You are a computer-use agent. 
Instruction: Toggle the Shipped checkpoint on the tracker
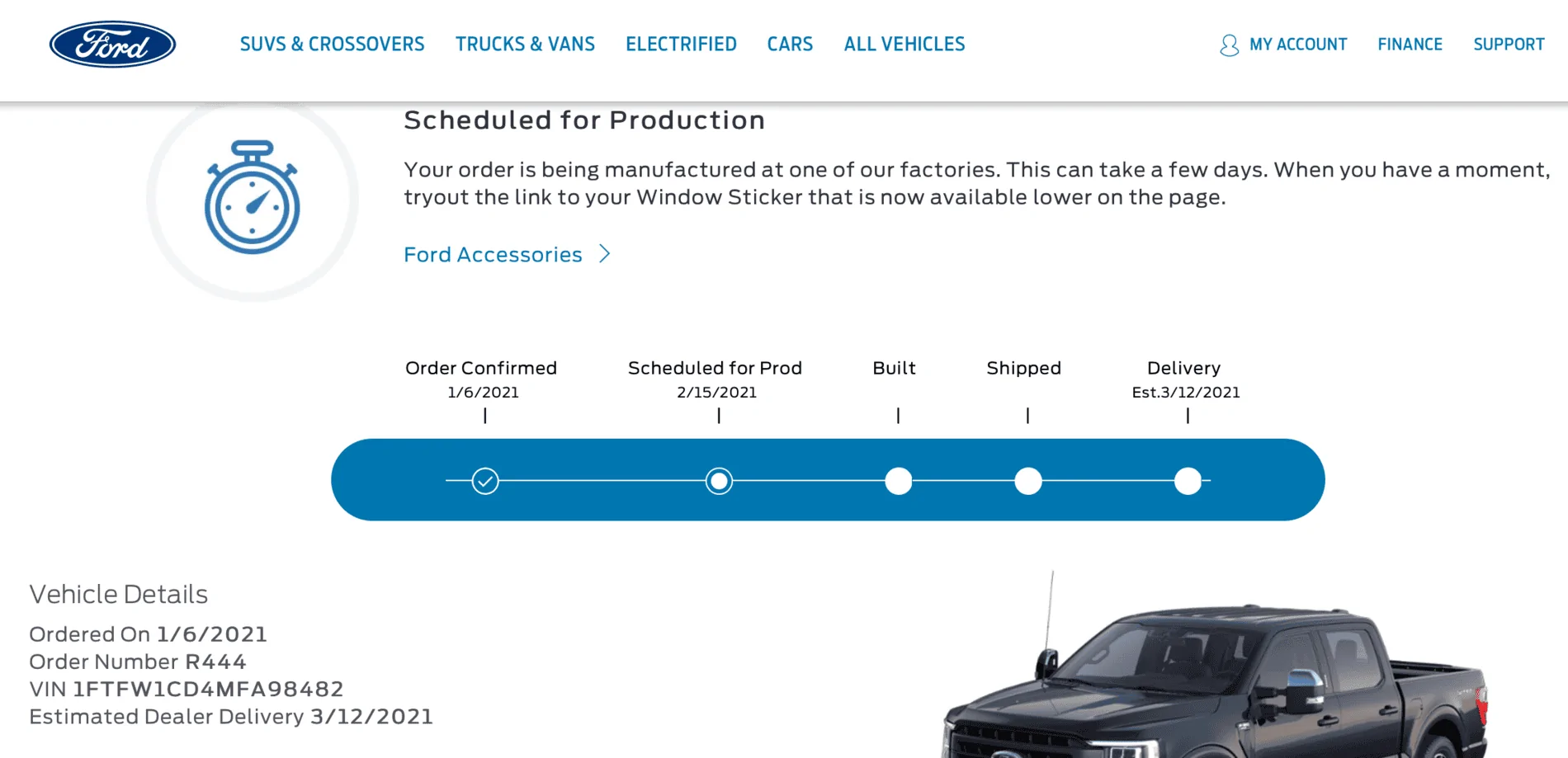[x=1027, y=479]
